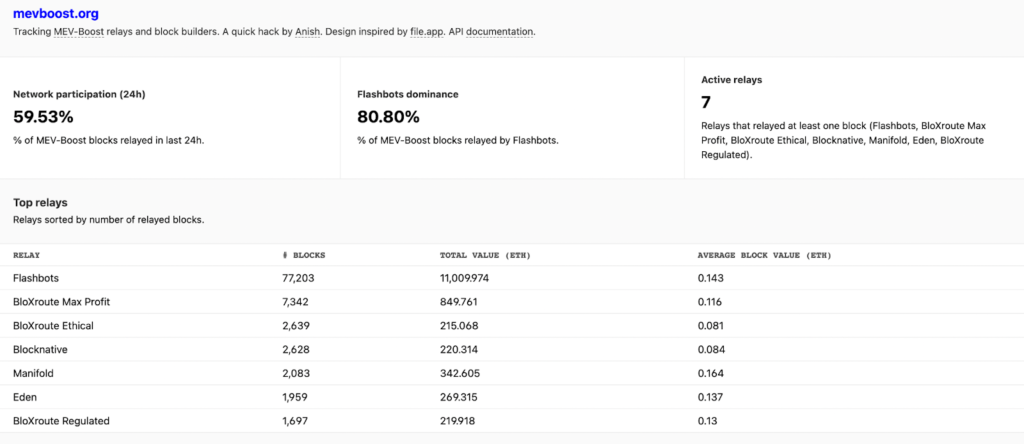The image size is (1024, 444).
Task: Click total value 219.918
Action: [458, 421]
